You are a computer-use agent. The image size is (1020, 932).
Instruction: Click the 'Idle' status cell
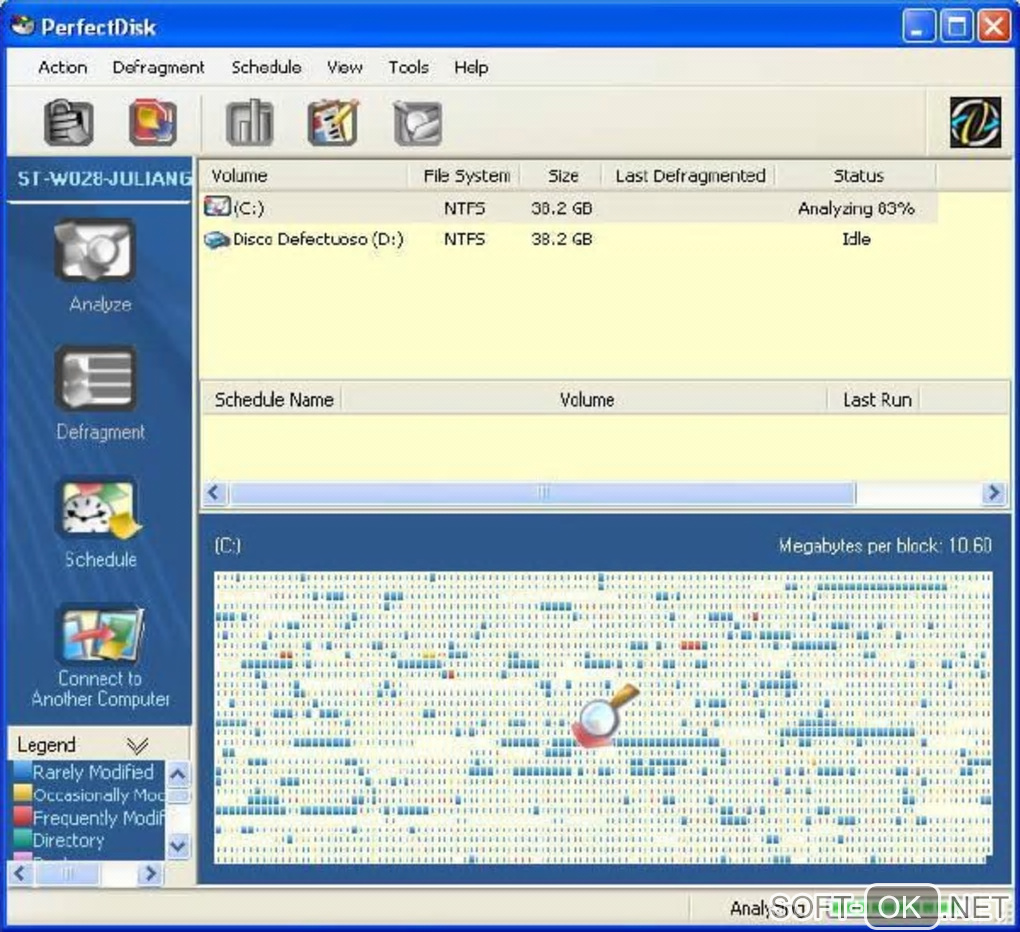(856, 239)
